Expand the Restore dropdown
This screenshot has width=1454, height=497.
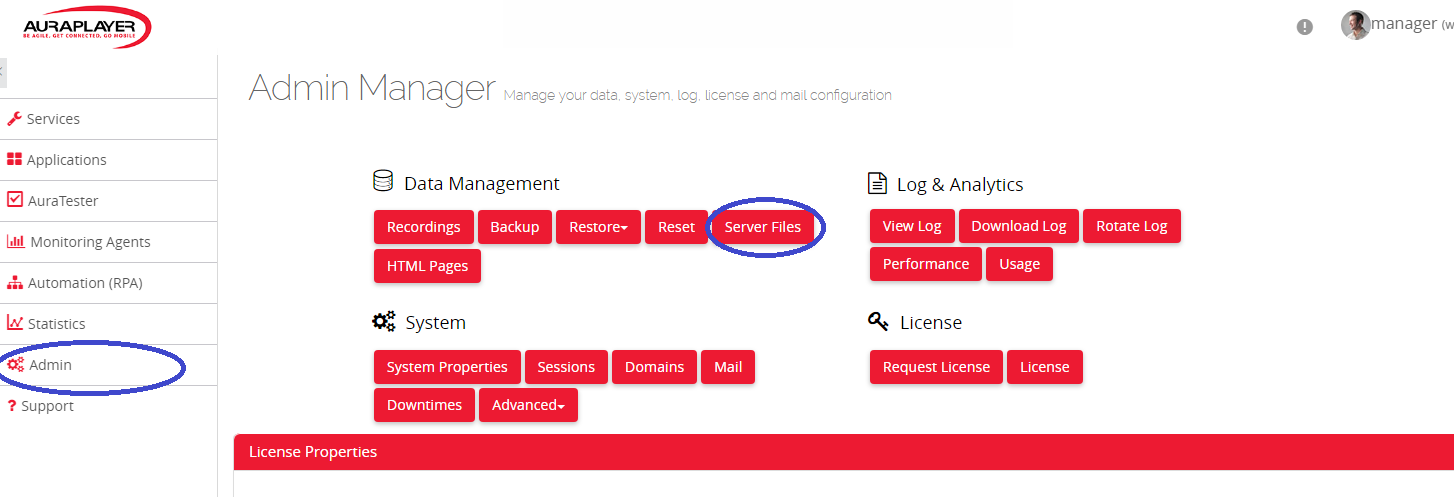[x=599, y=227]
